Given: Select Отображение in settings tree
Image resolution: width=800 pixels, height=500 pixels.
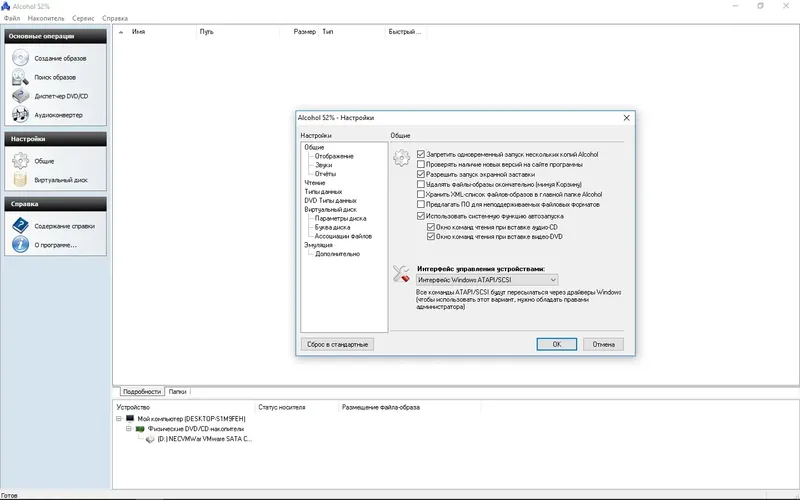Looking at the screenshot, I should click(334, 156).
